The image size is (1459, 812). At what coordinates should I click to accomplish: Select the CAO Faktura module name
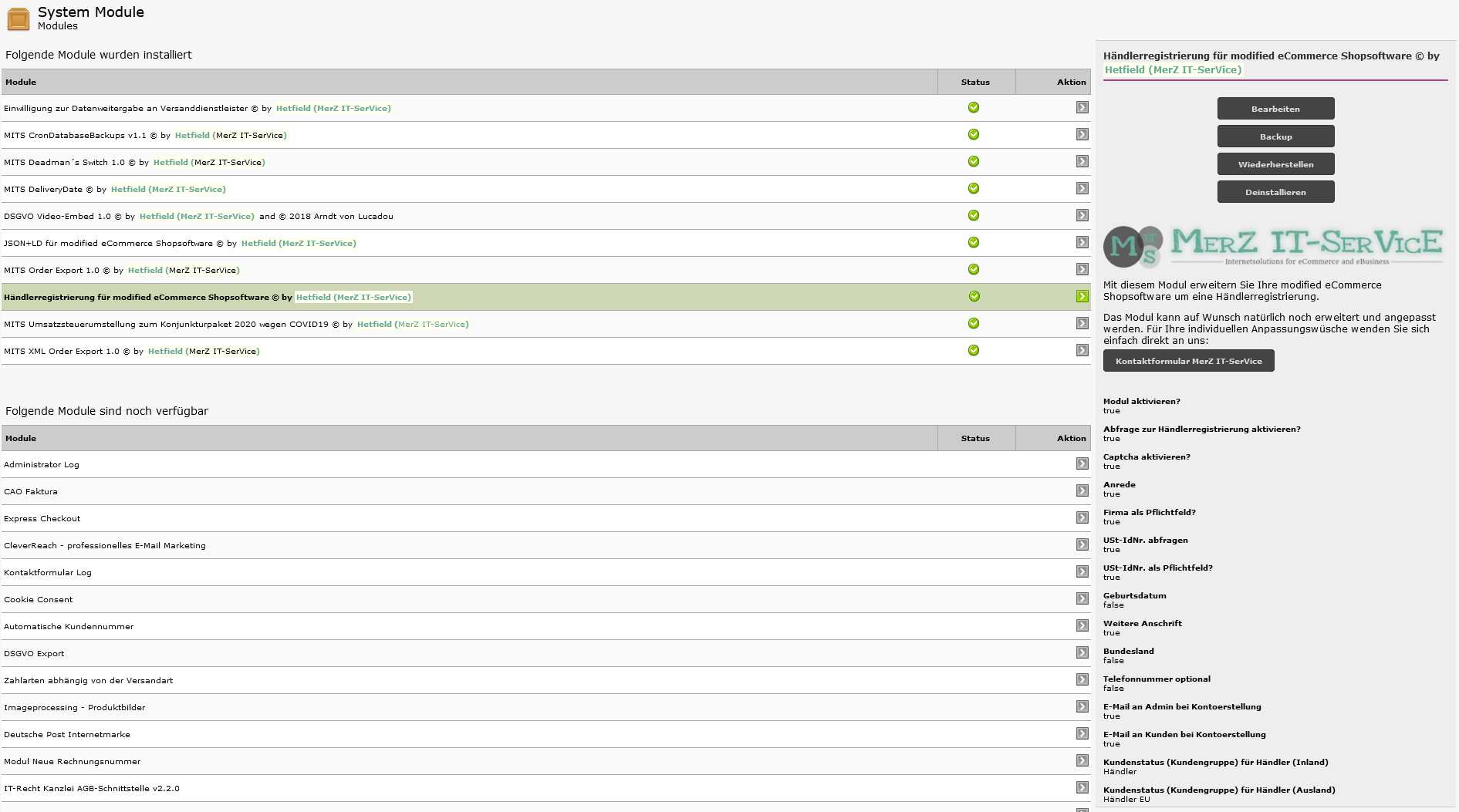tap(31, 491)
